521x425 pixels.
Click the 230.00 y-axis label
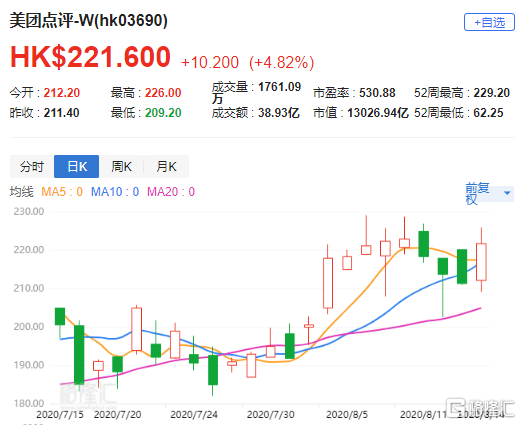pos(29,211)
